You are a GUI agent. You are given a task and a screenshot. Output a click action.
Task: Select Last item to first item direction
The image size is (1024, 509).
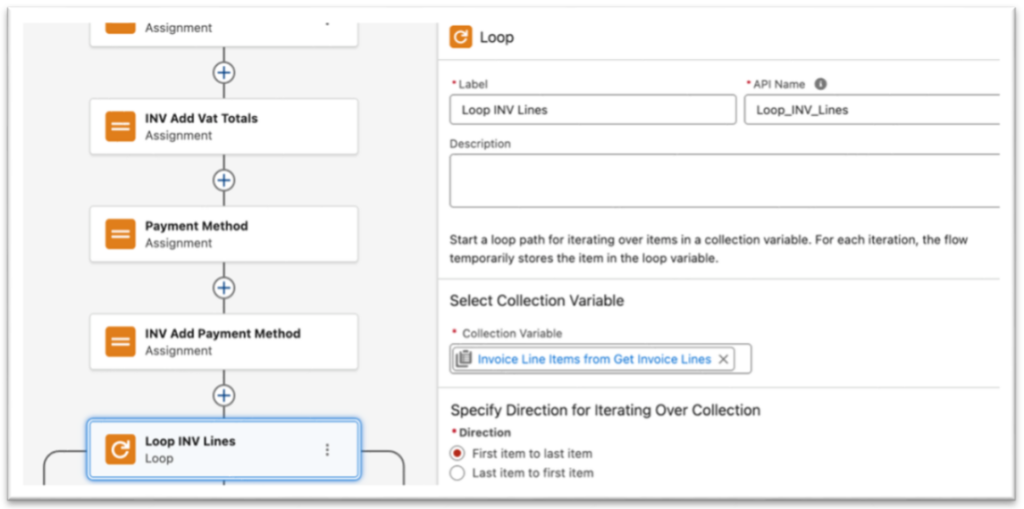point(458,473)
